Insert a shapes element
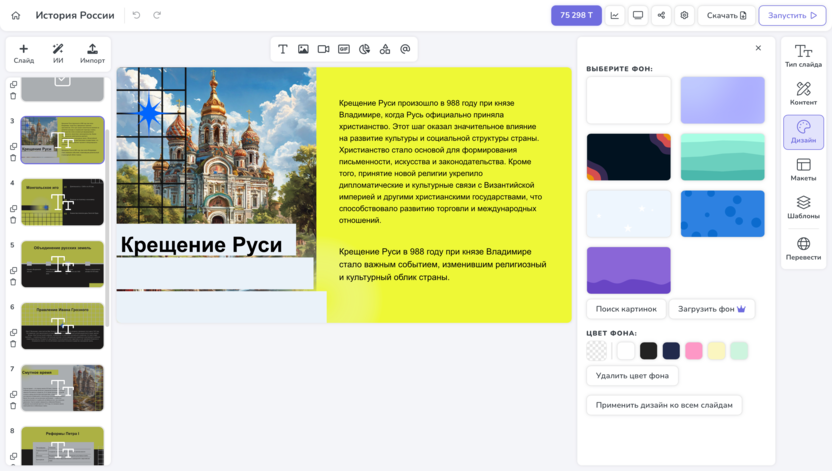This screenshot has width=832, height=471. 385,49
